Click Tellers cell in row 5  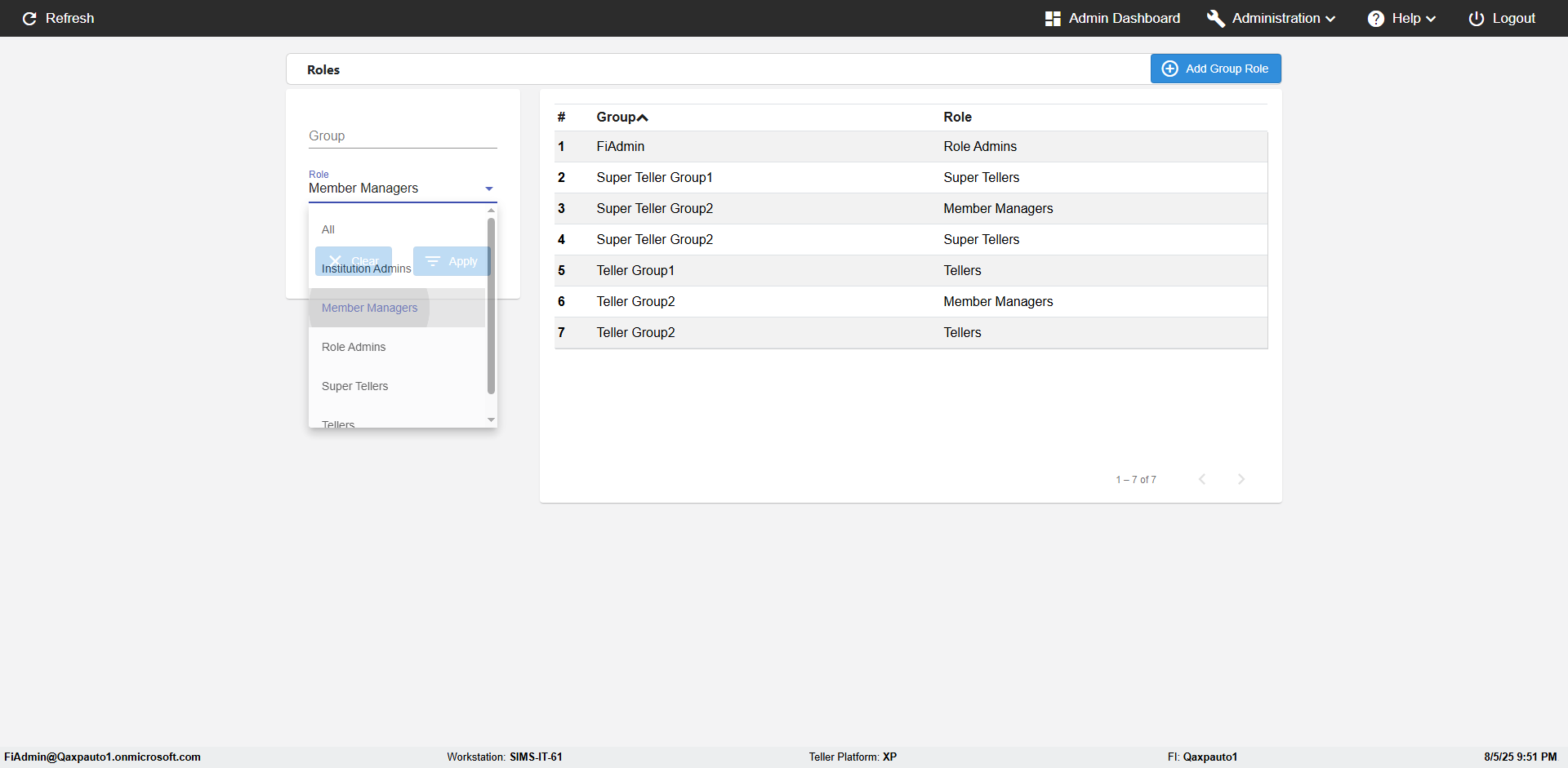[x=962, y=271]
